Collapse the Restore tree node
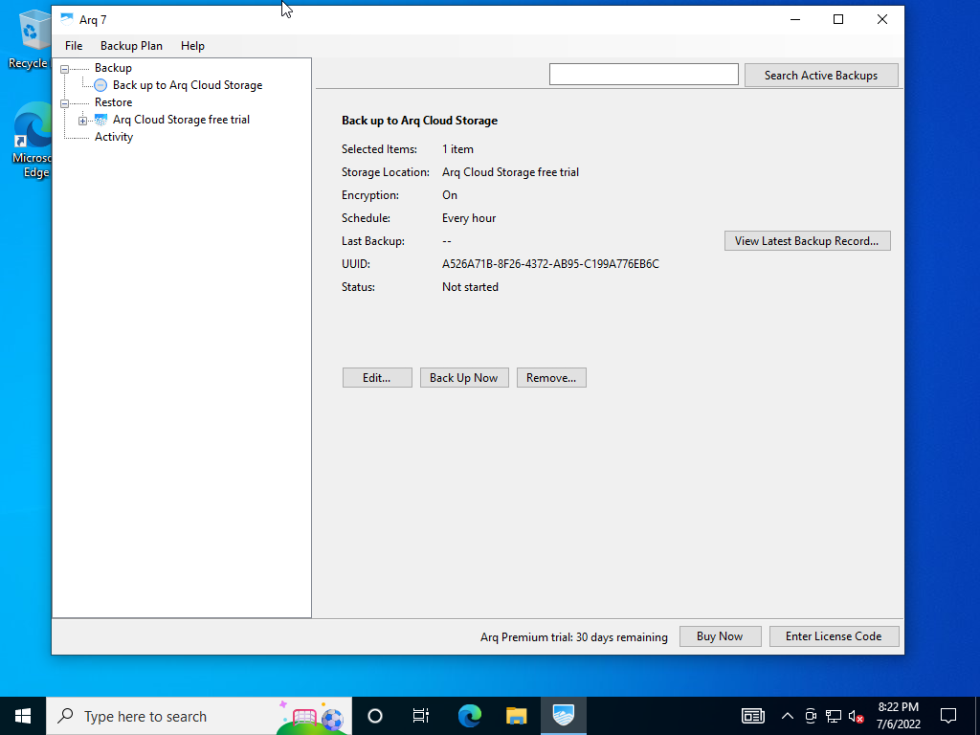 coord(65,102)
